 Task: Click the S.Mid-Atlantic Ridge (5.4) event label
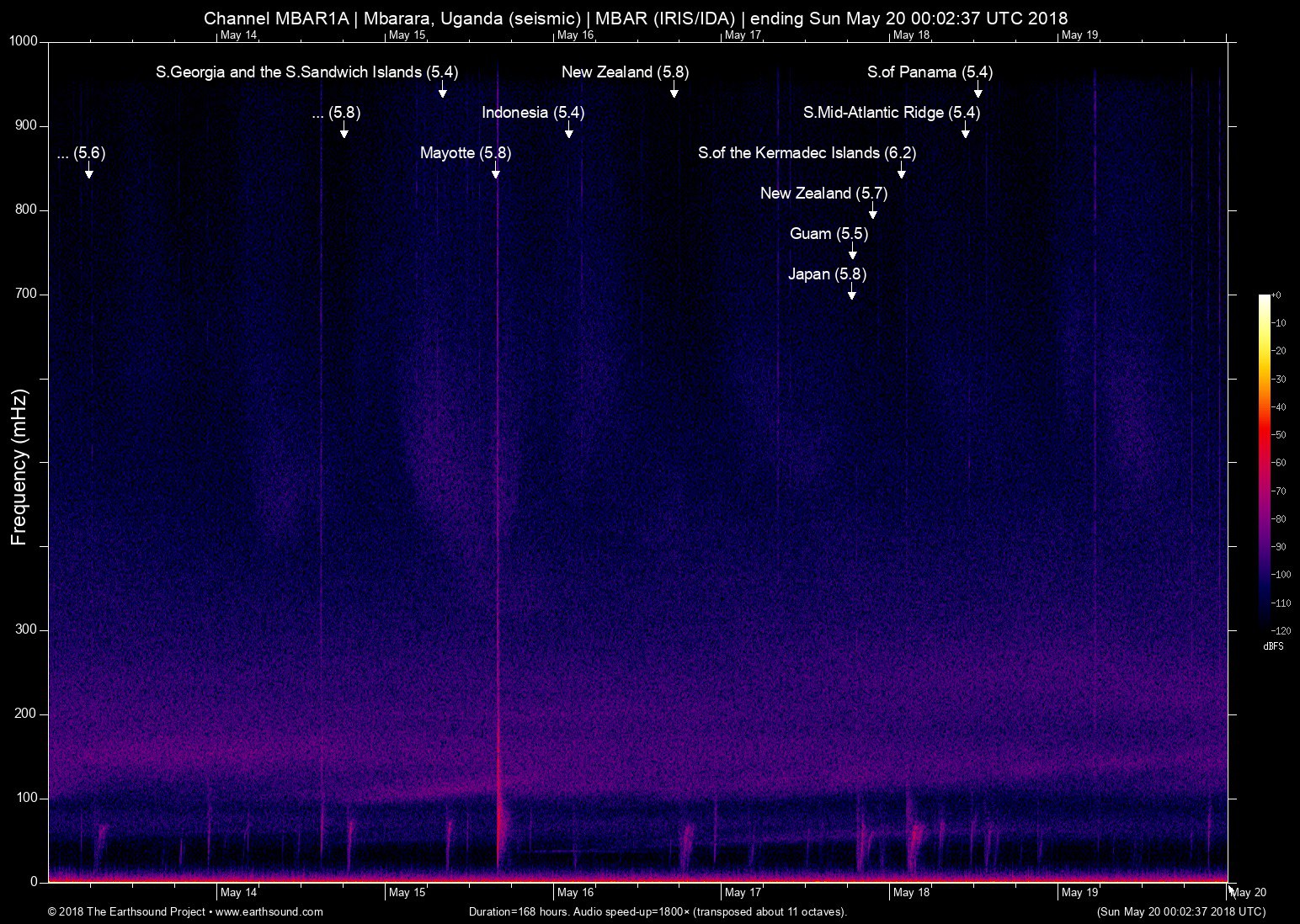coord(891,113)
